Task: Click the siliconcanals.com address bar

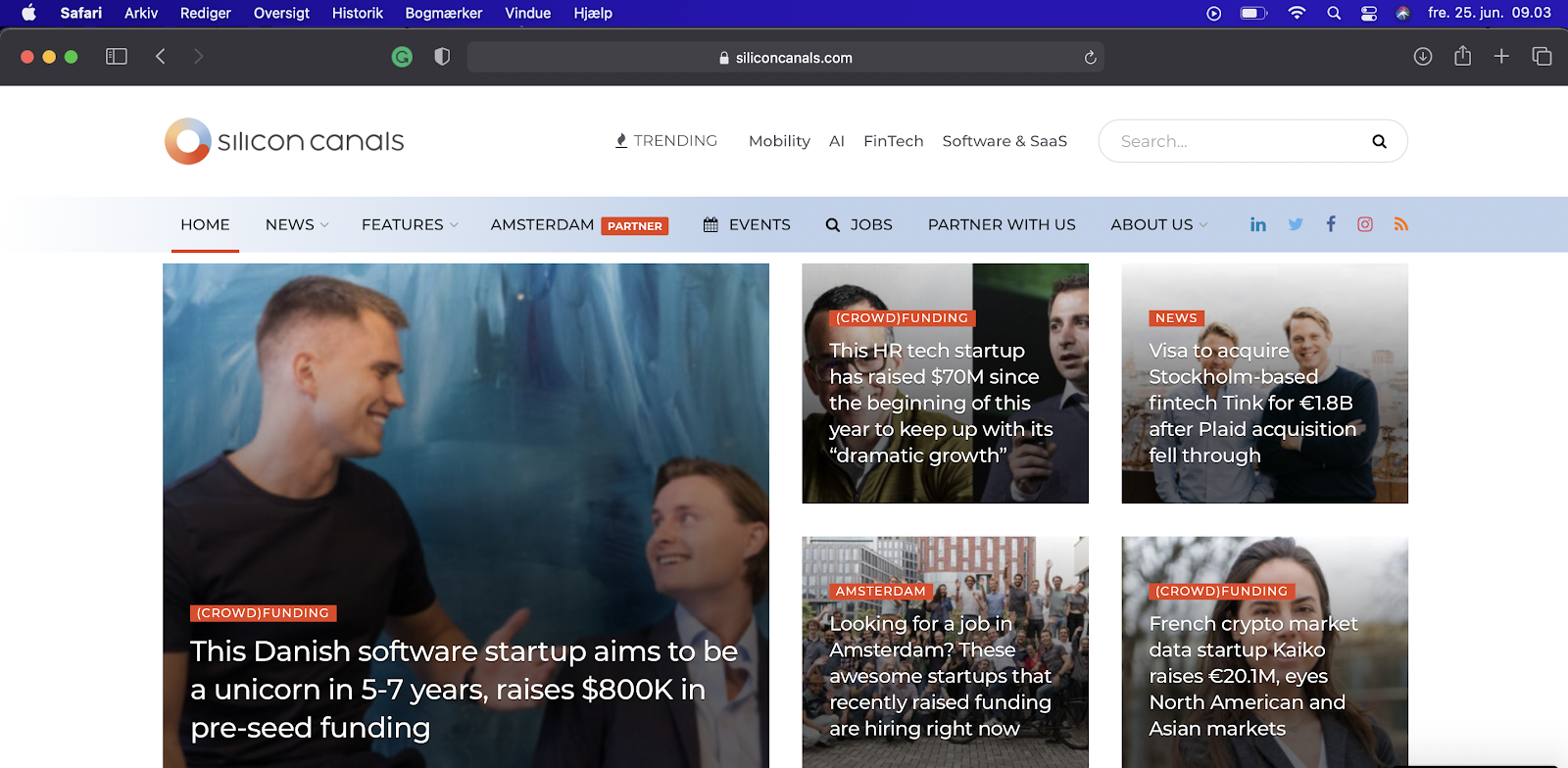Action: pyautogui.click(x=785, y=57)
